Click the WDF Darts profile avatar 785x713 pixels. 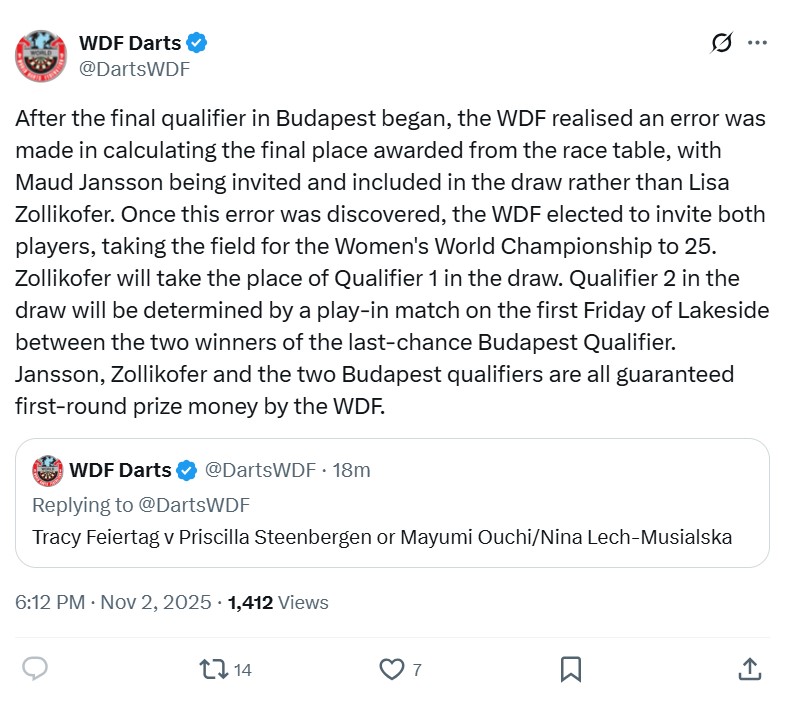pos(40,56)
